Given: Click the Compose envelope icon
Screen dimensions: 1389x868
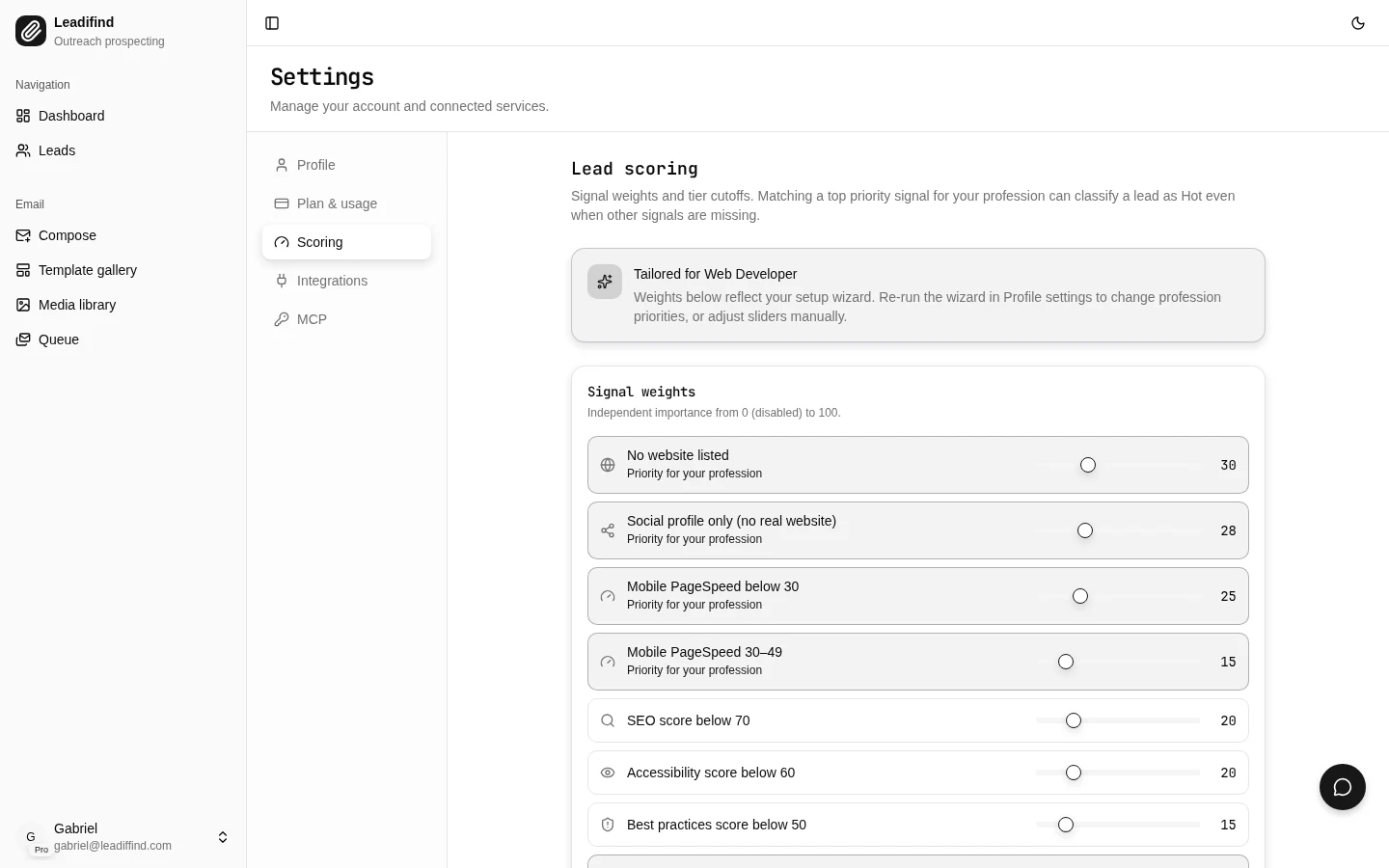Looking at the screenshot, I should pos(23,235).
